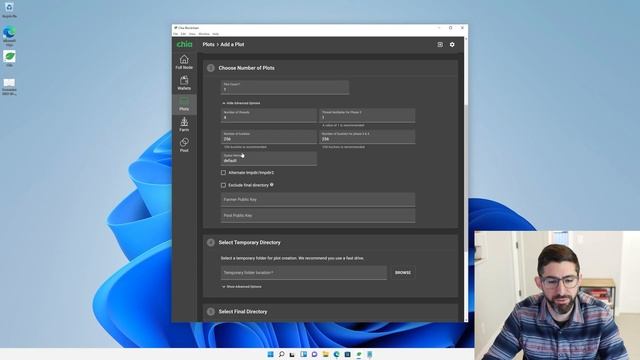The image size is (640, 360).
Task: Open the Edit menu
Action: point(183,34)
